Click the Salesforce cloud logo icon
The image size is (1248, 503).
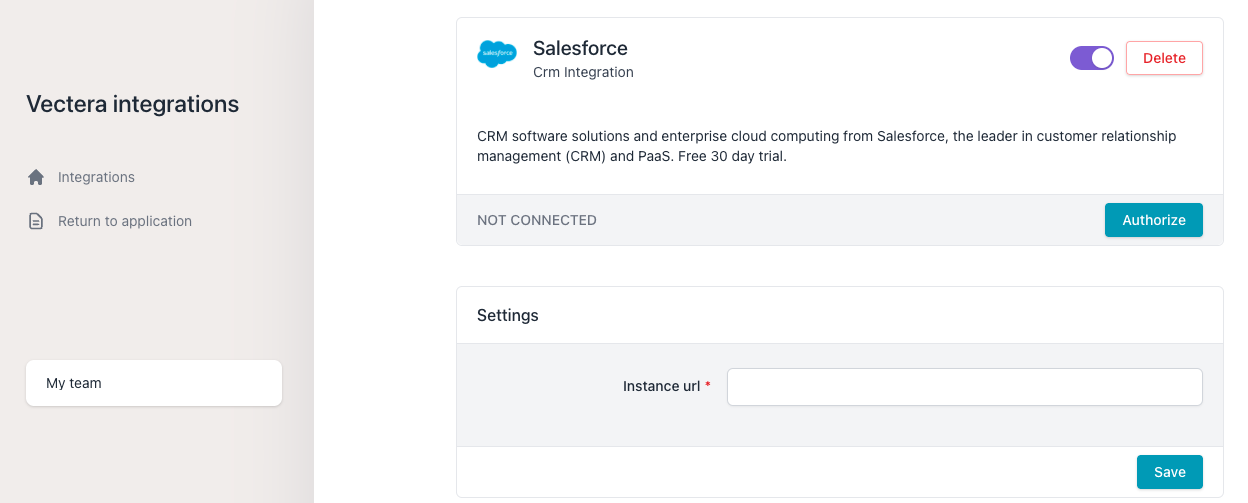click(x=497, y=54)
